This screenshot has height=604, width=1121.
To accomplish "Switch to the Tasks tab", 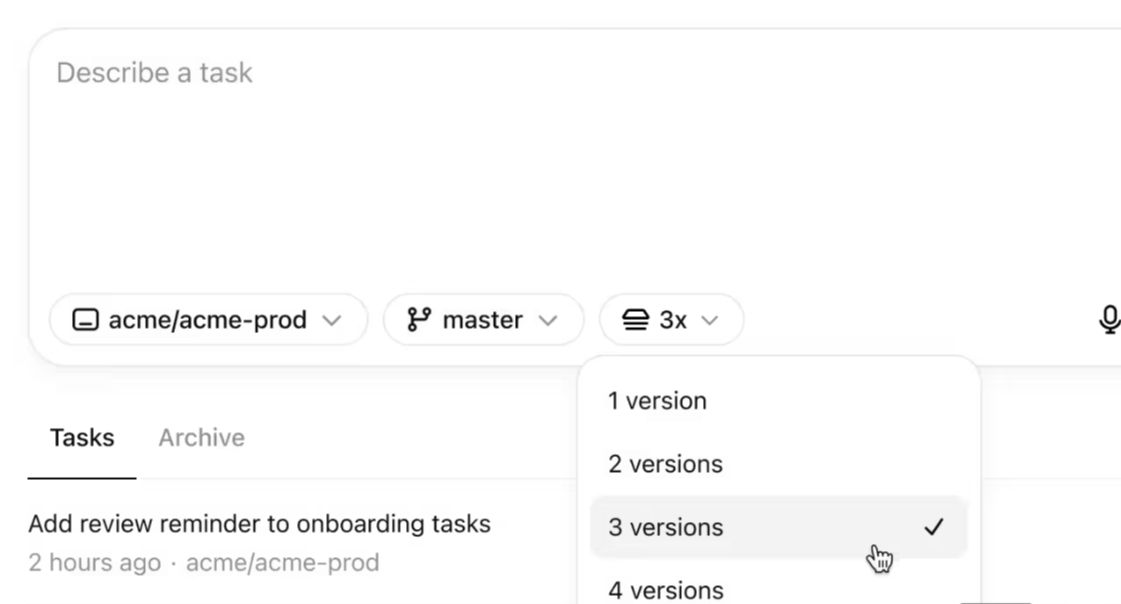I will coord(82,438).
